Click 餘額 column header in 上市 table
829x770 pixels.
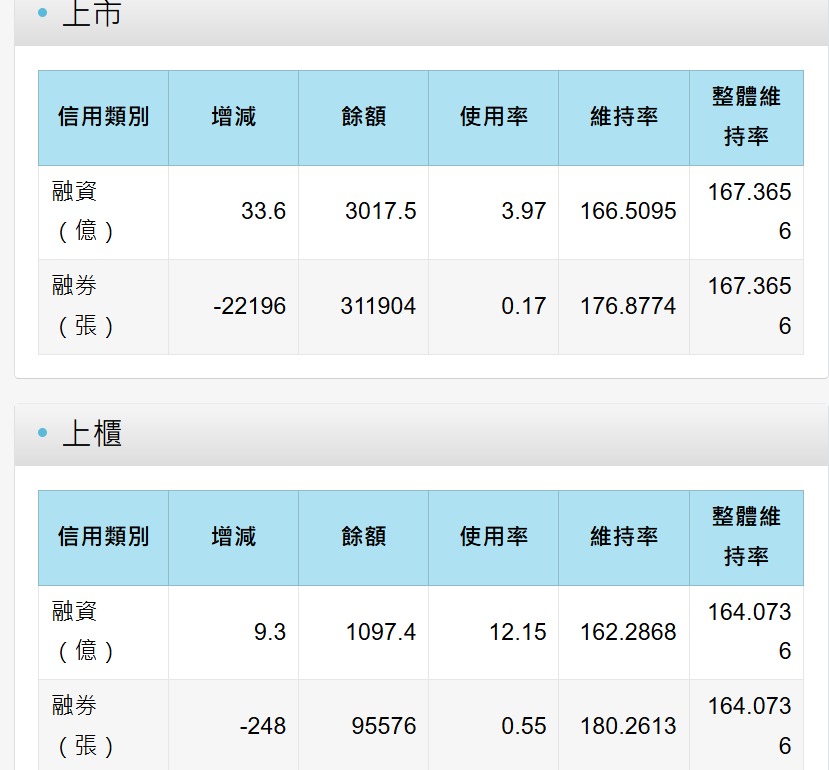(x=364, y=117)
